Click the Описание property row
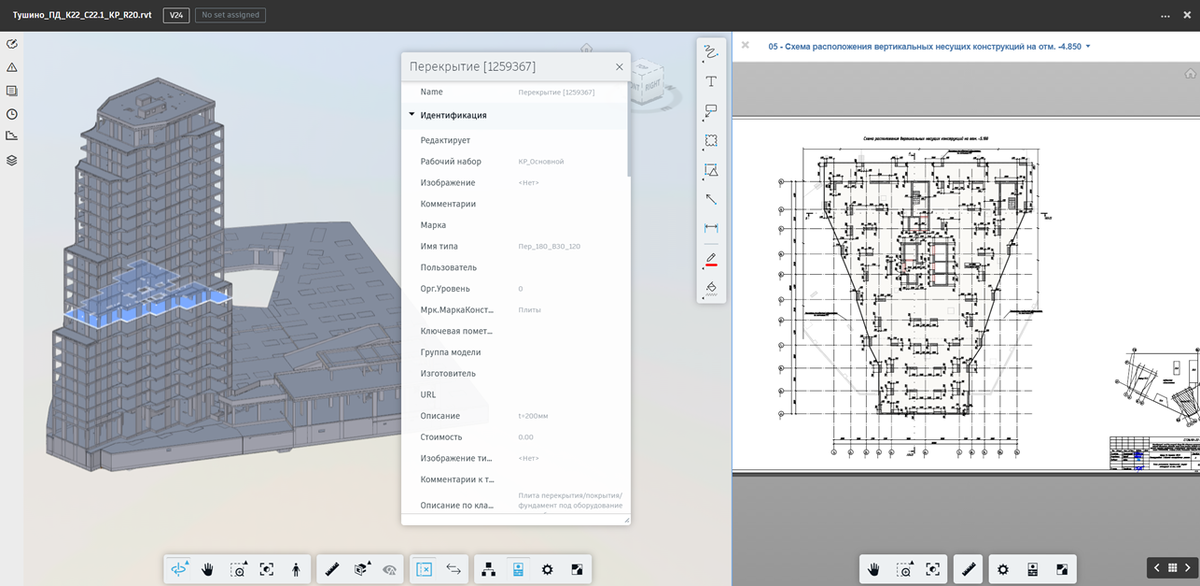 point(515,415)
